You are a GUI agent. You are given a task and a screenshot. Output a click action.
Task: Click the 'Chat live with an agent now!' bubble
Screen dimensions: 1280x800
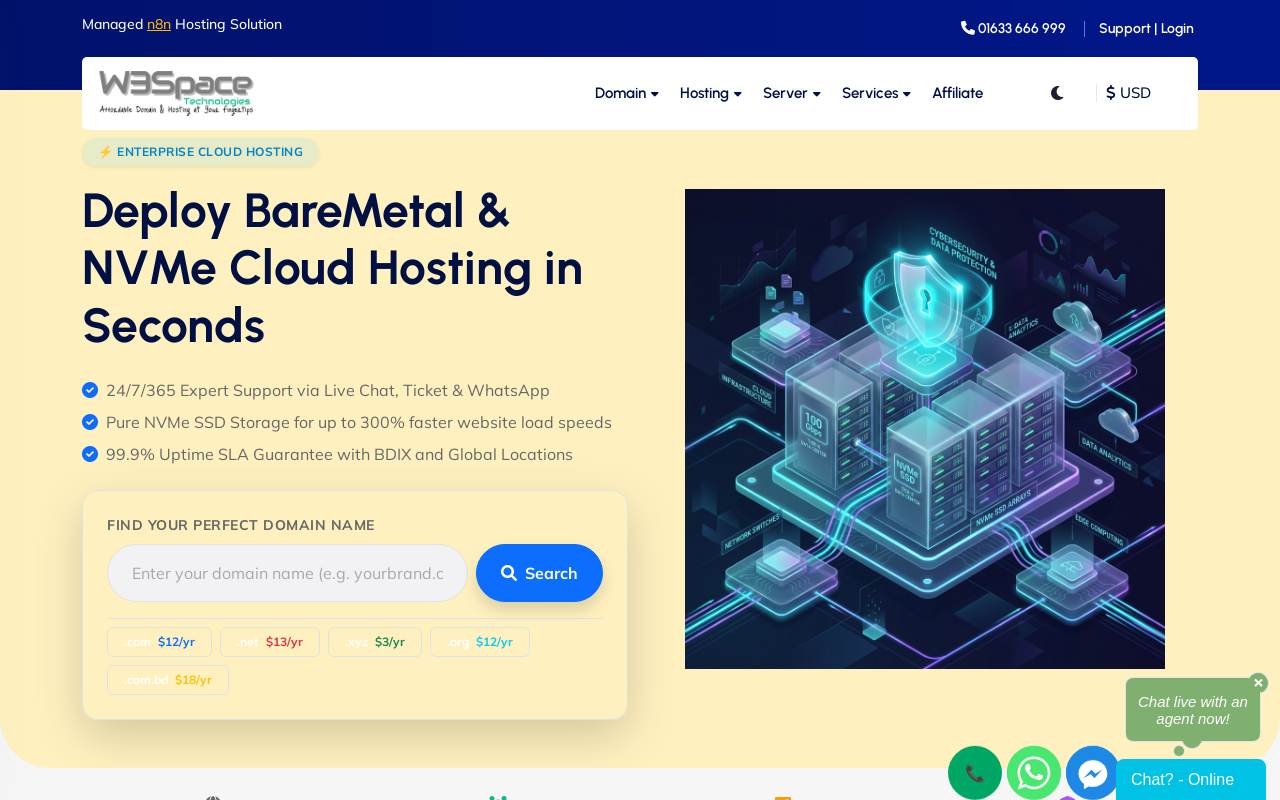pos(1193,710)
